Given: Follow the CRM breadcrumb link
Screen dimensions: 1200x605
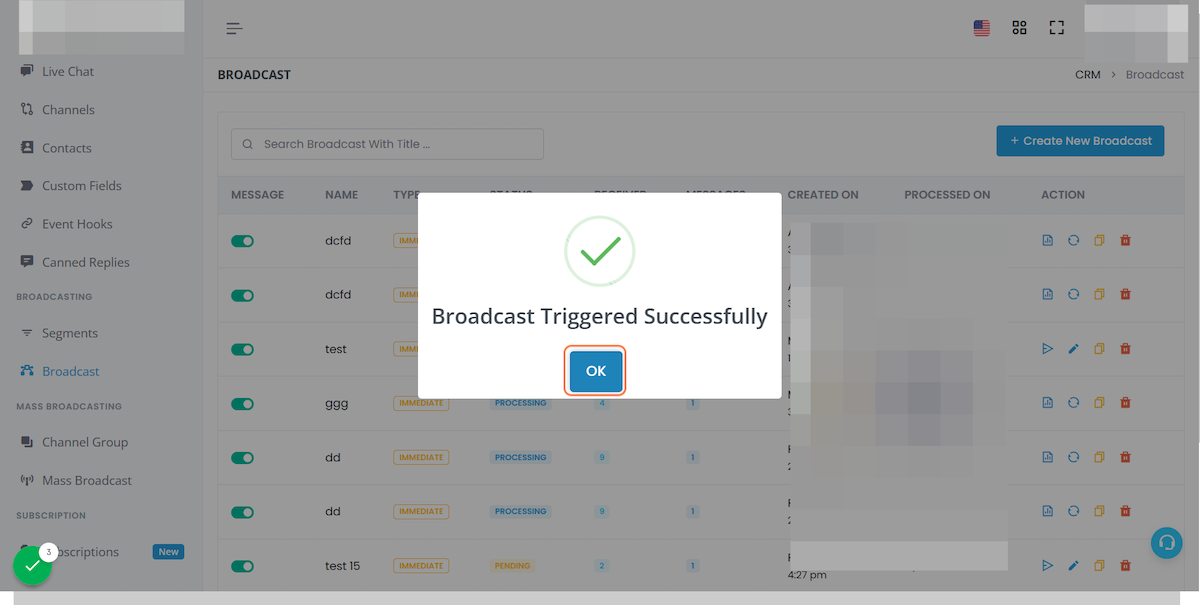Looking at the screenshot, I should click(x=1088, y=75).
